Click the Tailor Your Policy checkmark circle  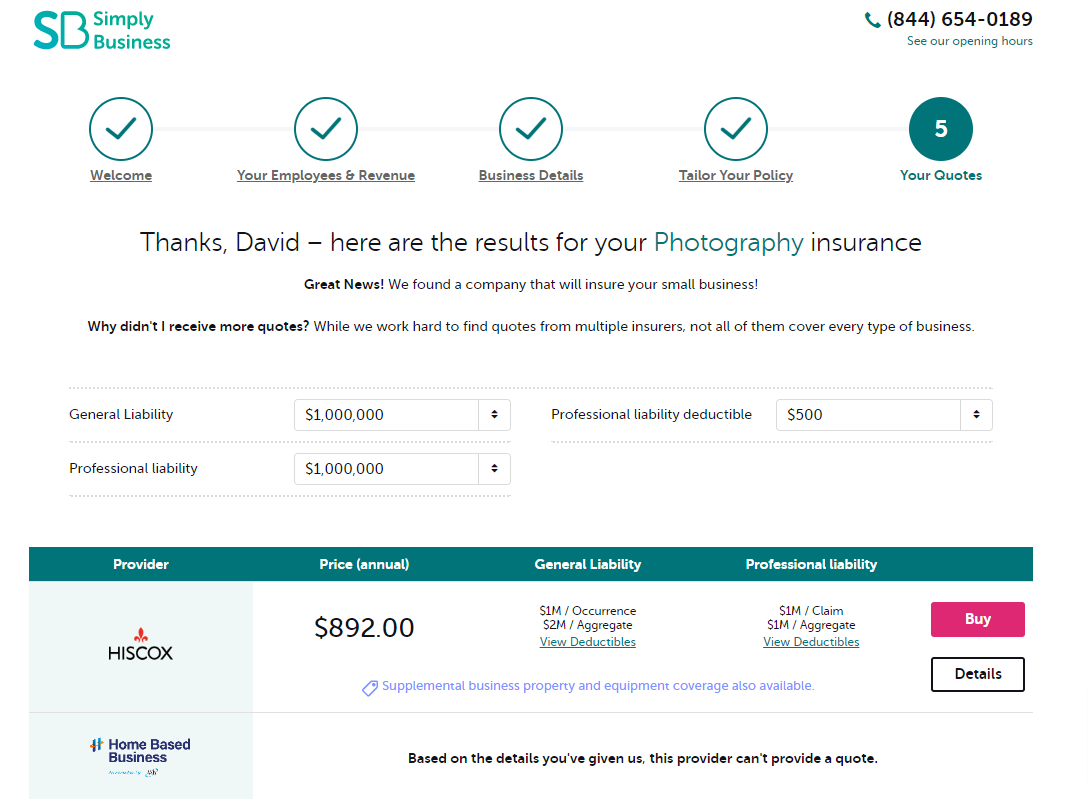tap(736, 129)
